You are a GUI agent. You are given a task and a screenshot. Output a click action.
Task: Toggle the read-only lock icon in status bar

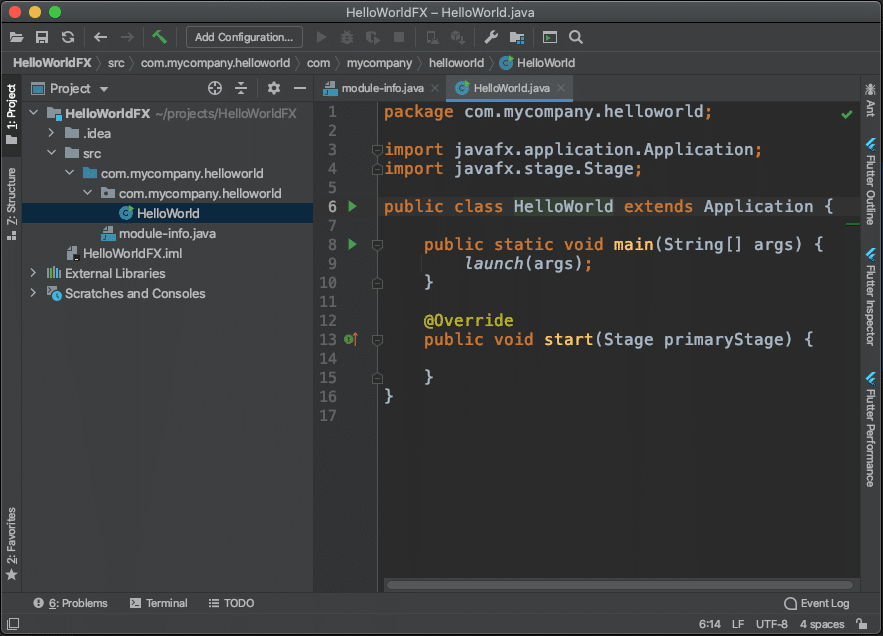[862, 624]
